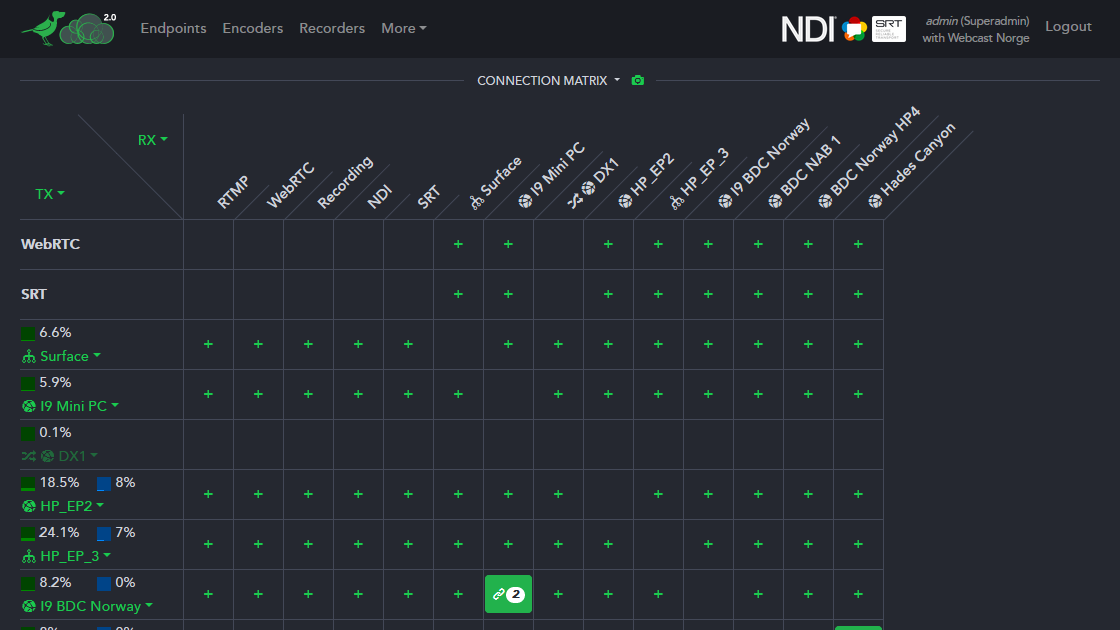Add connection from I9 BDC Norway to WebRTC
1120x630 pixels.
pos(259,594)
